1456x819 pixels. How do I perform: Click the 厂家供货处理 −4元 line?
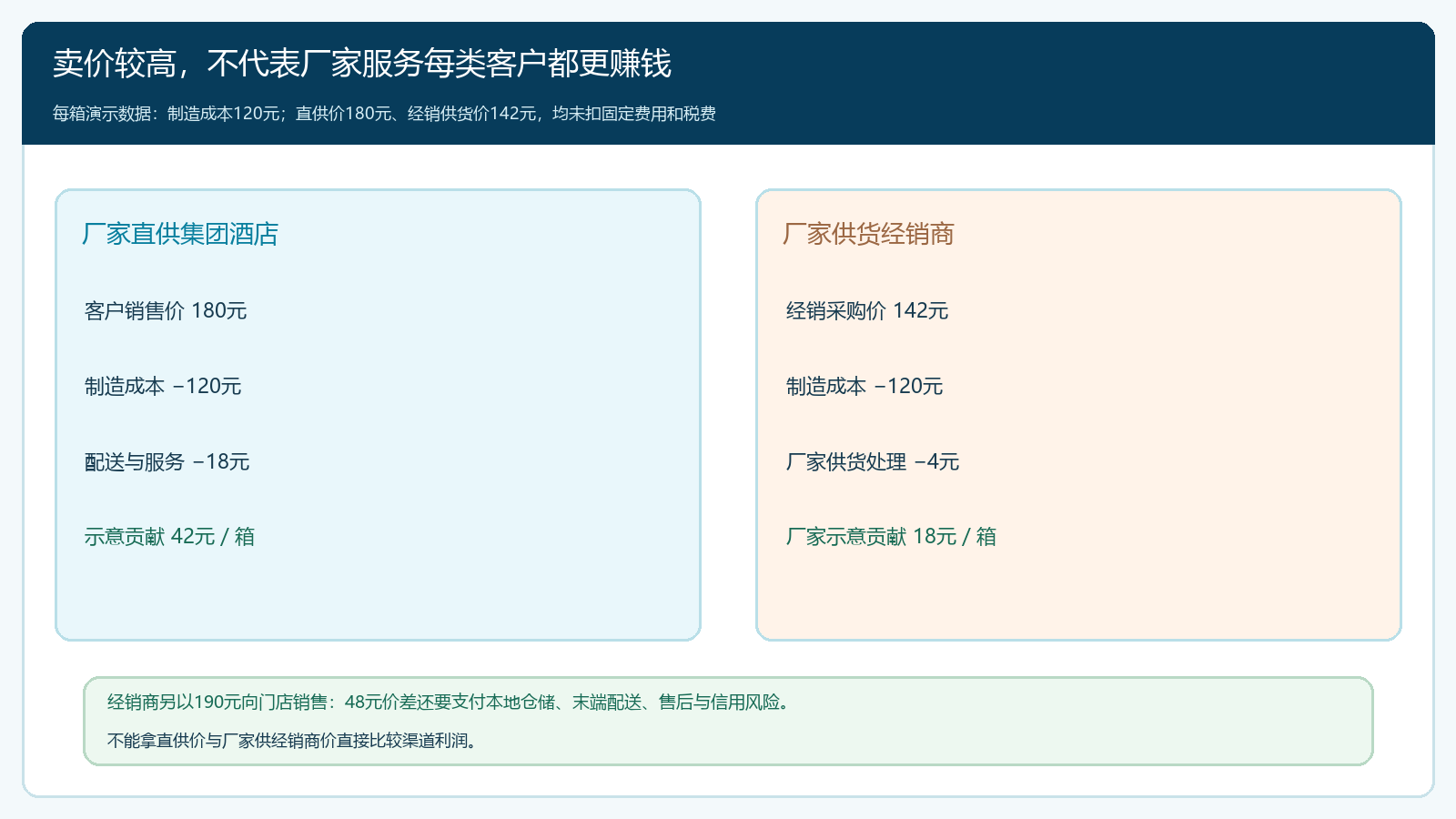873,461
